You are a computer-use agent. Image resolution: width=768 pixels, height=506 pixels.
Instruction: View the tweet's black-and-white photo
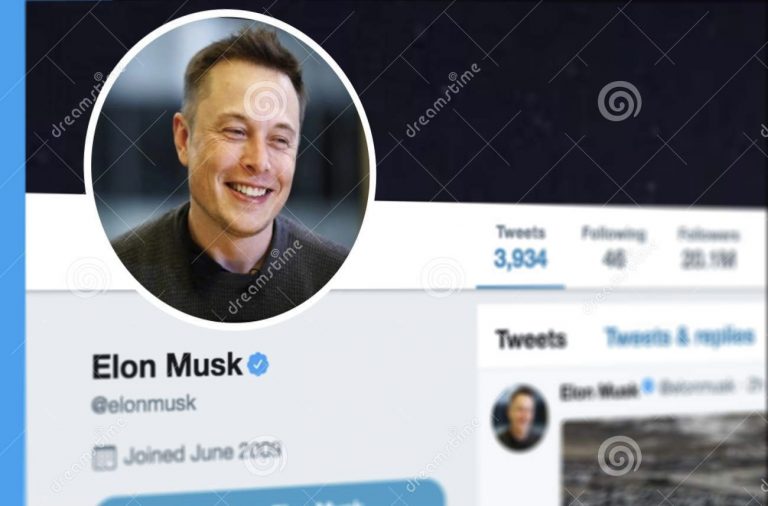665,460
